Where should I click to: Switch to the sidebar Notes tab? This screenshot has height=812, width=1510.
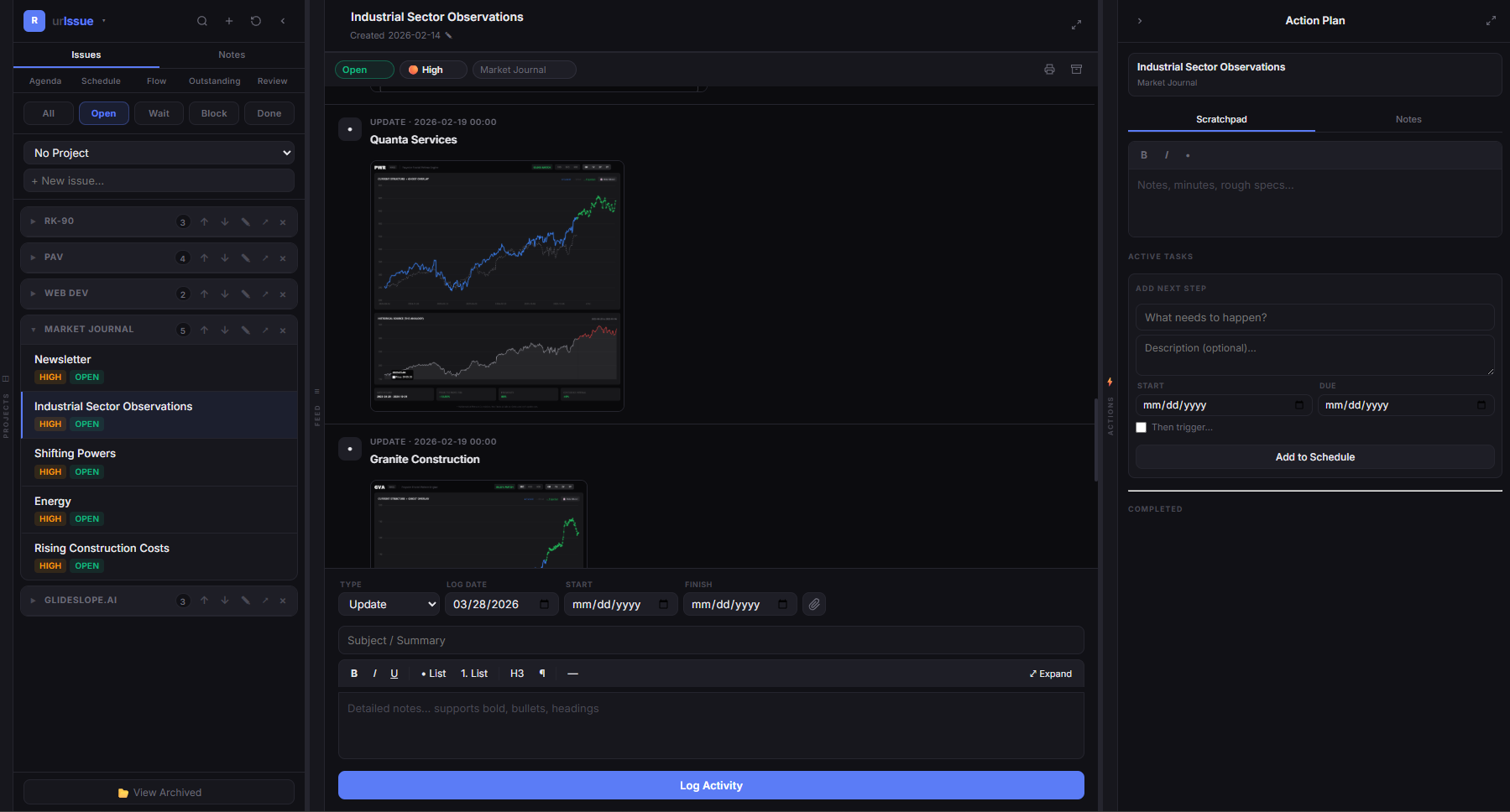pyautogui.click(x=232, y=55)
